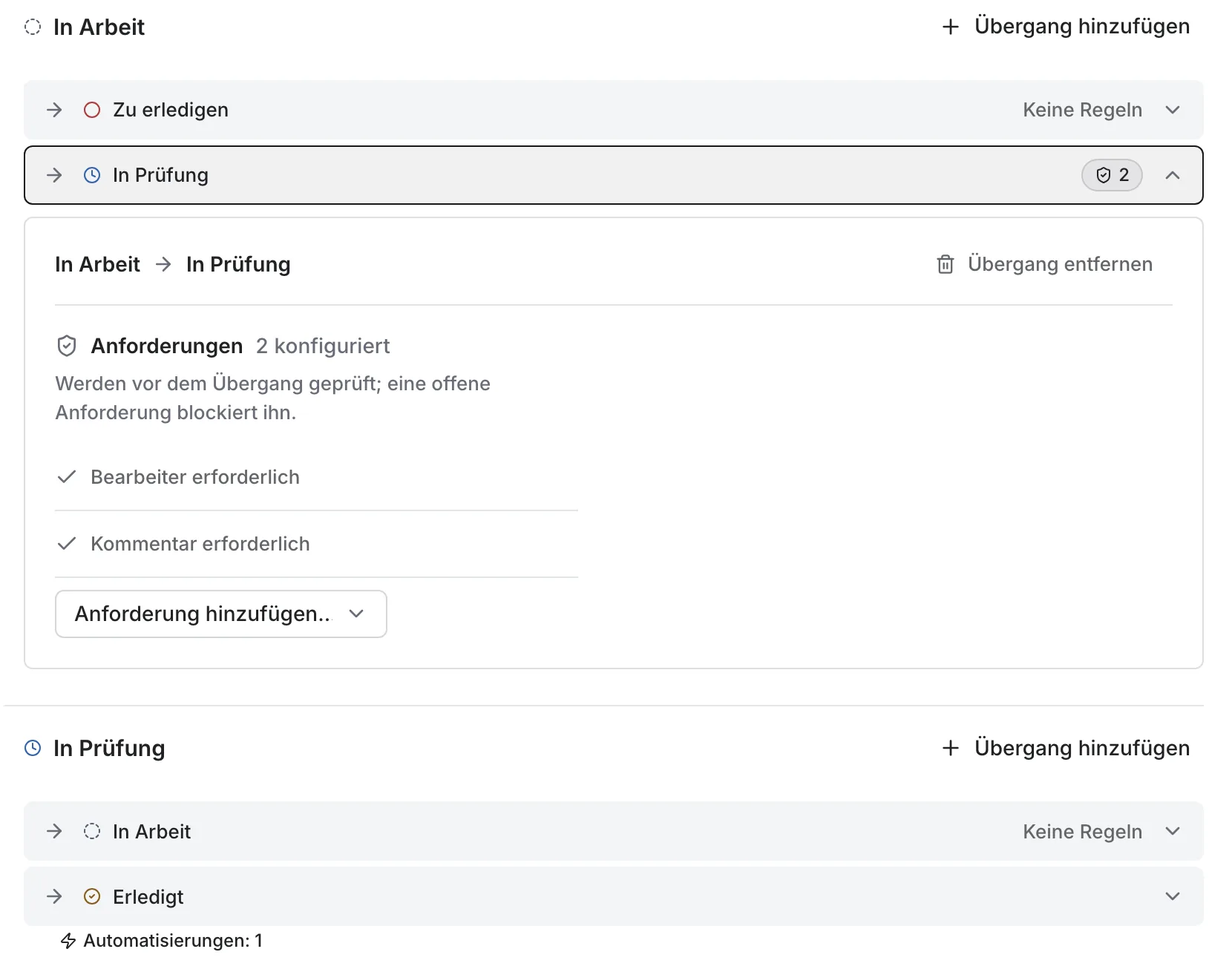Click the lightning Automatisierungen icon
The image size is (1232, 969).
(x=68, y=941)
